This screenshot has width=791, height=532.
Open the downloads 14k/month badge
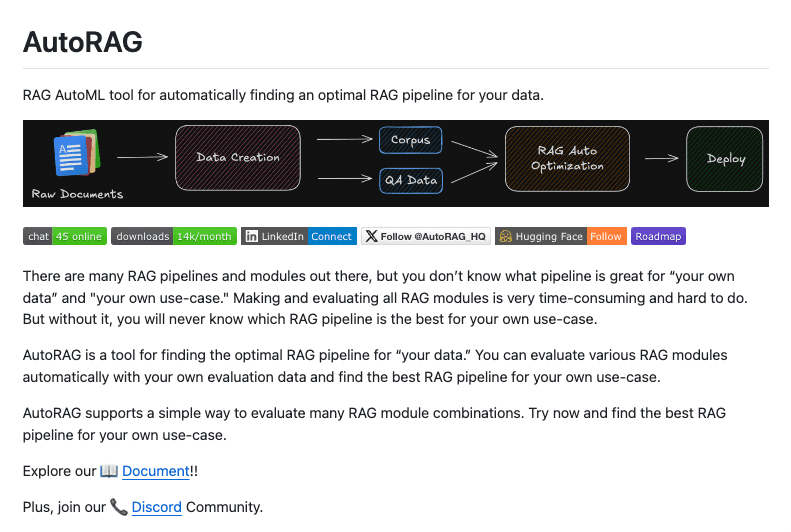click(174, 236)
